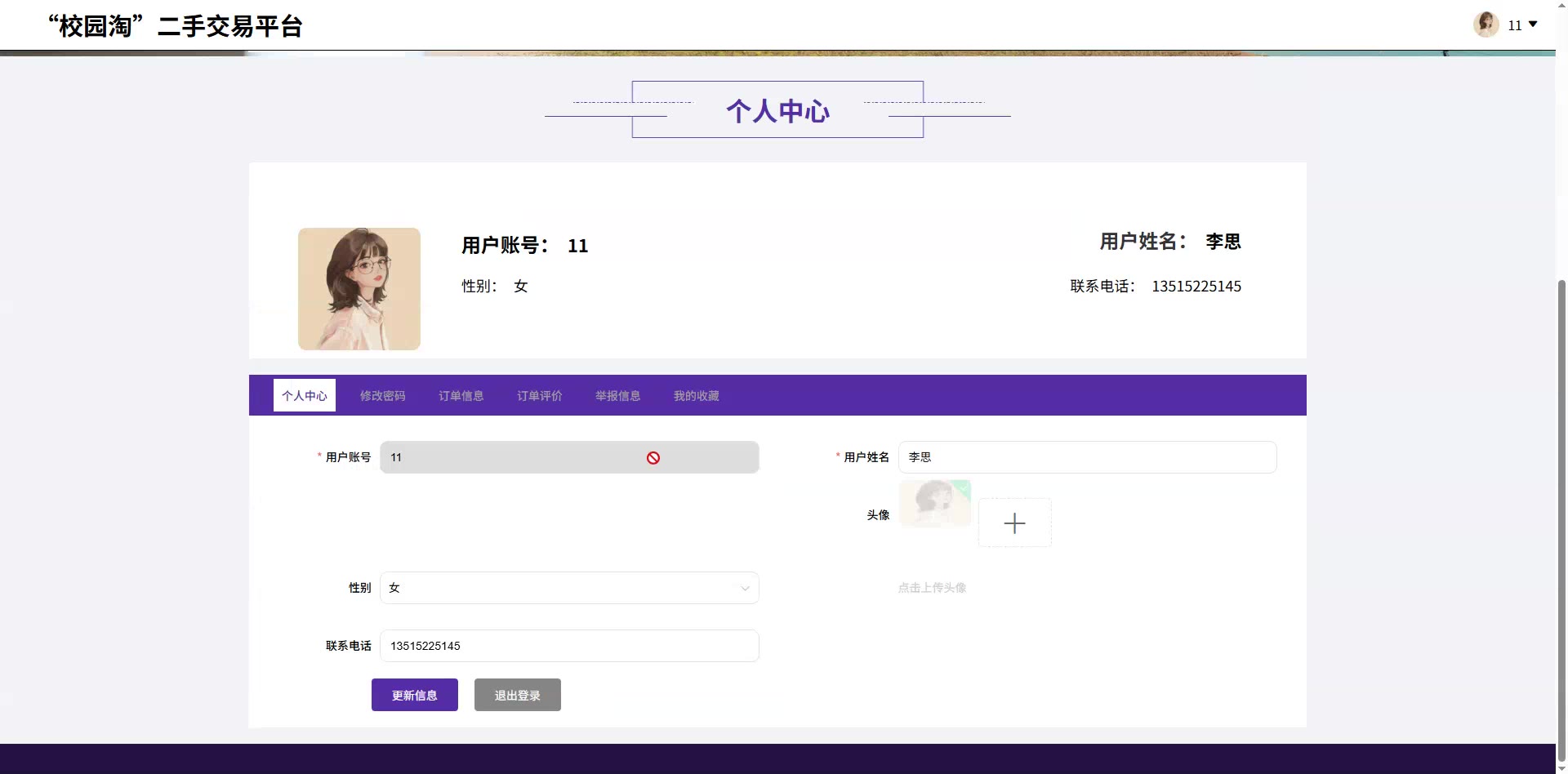The width and height of the screenshot is (1568, 774).
Task: Click into the 联系电话 input field
Action: (x=568, y=646)
